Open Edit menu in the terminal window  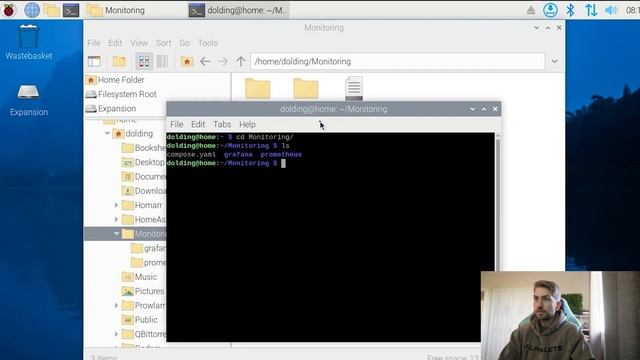click(x=198, y=124)
